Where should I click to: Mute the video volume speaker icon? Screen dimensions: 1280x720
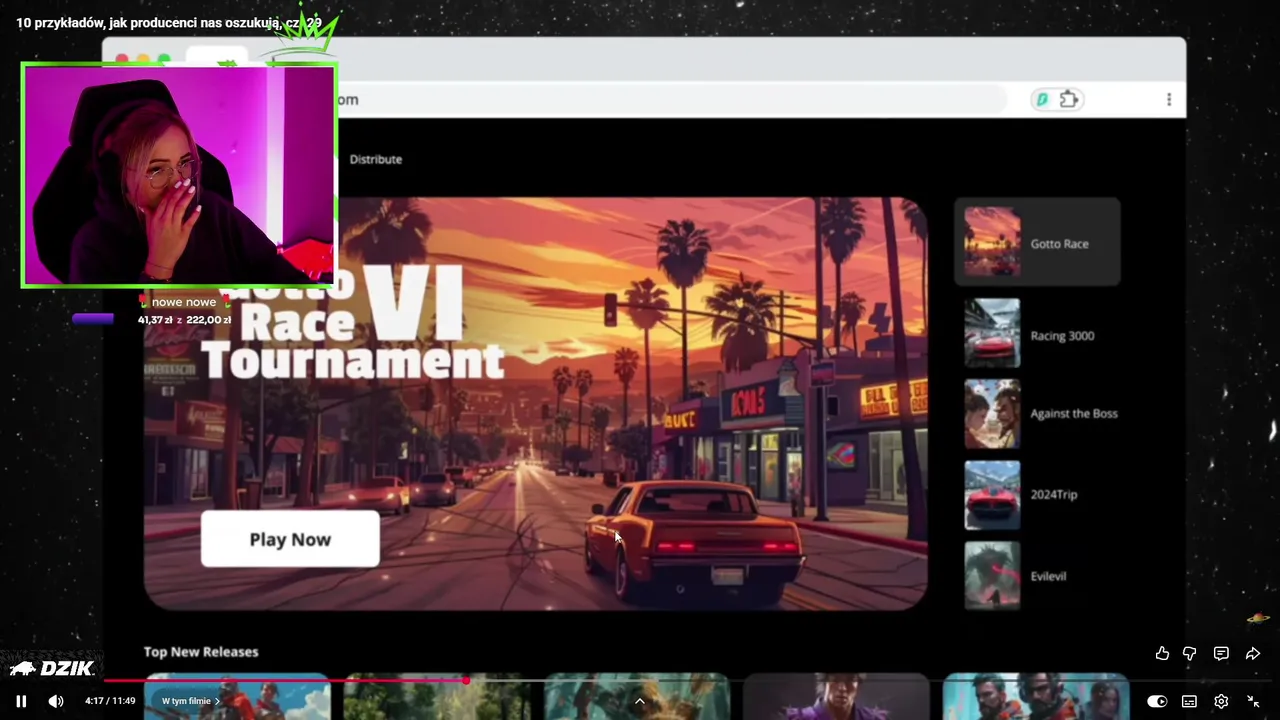(56, 701)
